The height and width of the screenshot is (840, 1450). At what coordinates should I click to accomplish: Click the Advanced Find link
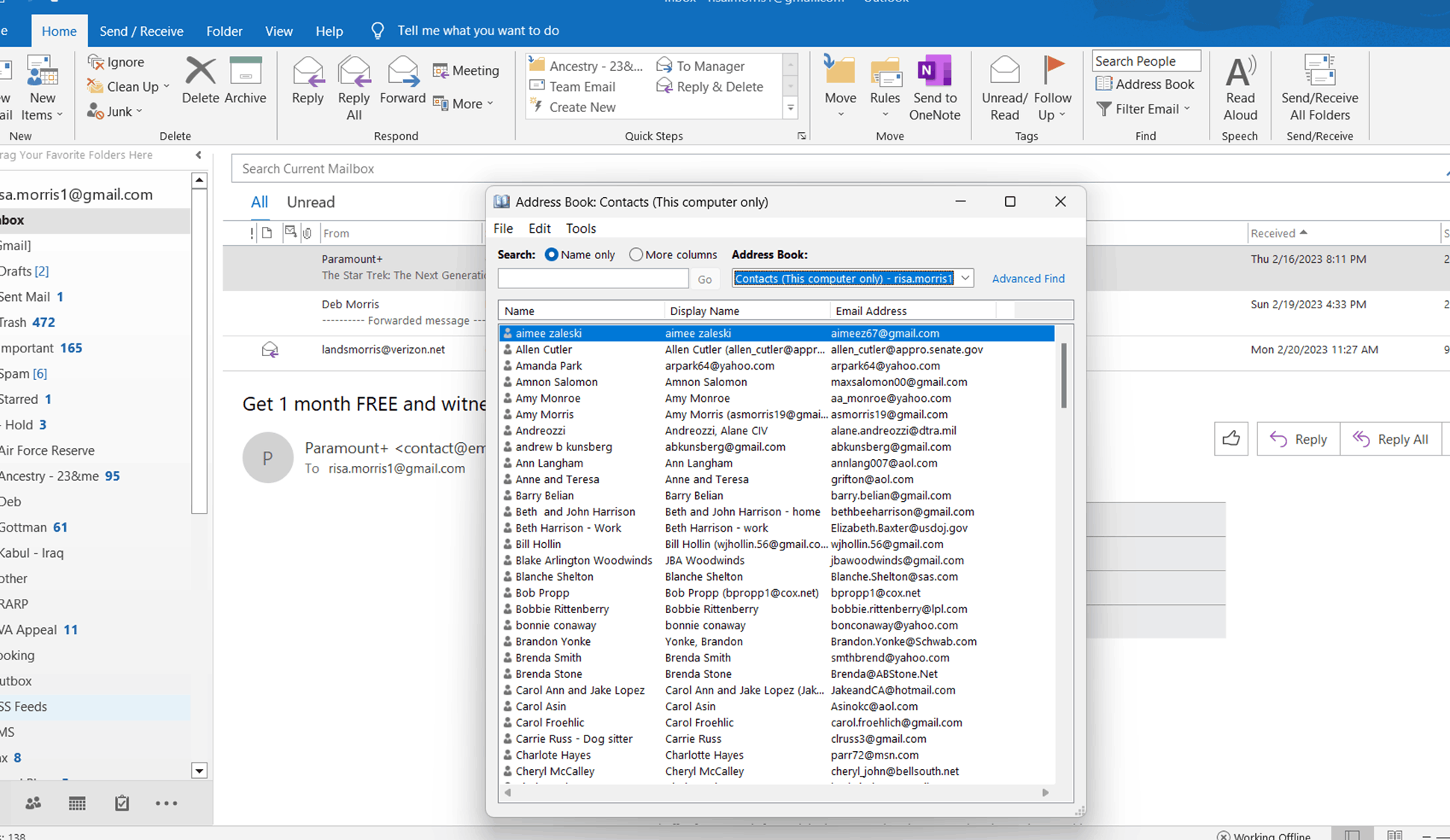point(1028,278)
